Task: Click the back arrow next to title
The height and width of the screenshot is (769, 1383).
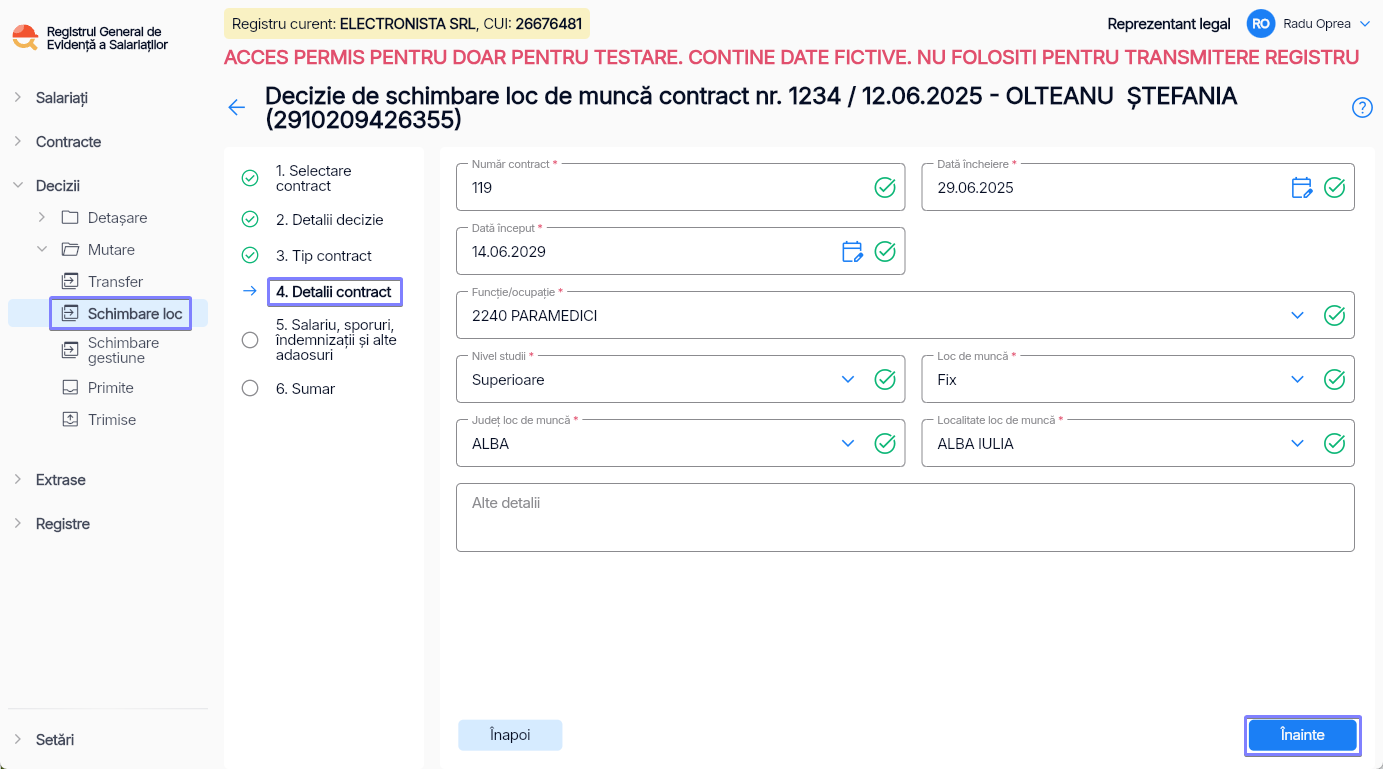Action: click(x=237, y=108)
